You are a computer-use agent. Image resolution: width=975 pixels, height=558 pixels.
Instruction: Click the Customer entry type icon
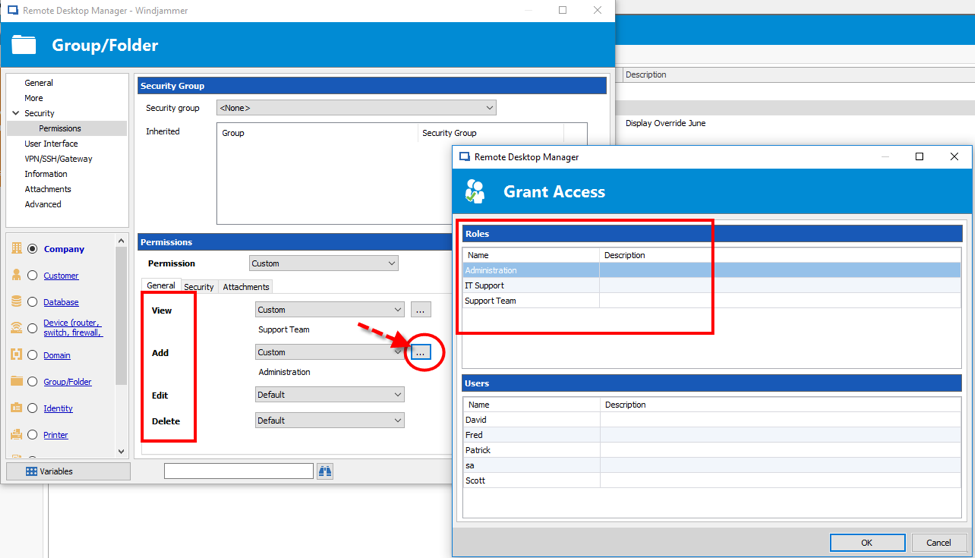[x=16, y=275]
